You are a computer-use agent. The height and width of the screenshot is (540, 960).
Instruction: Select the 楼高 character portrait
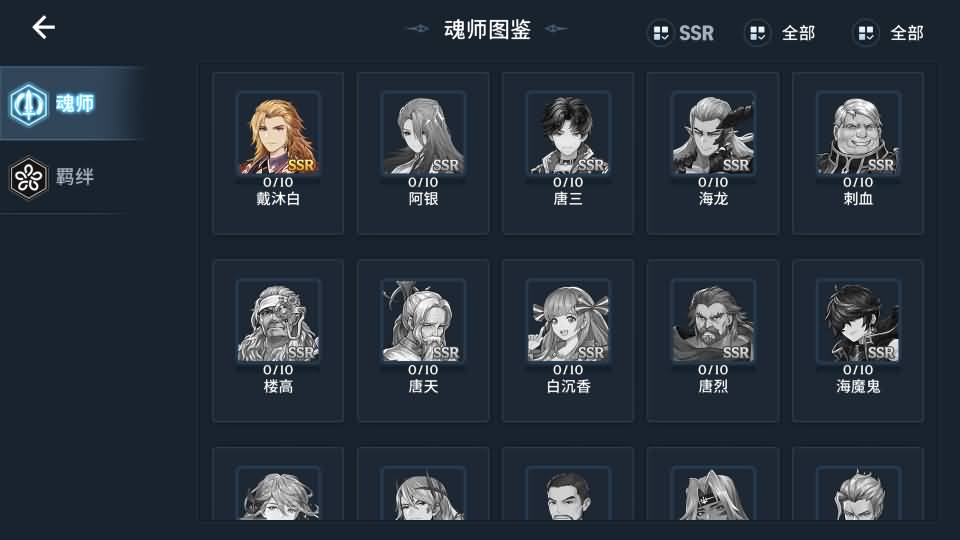point(278,321)
